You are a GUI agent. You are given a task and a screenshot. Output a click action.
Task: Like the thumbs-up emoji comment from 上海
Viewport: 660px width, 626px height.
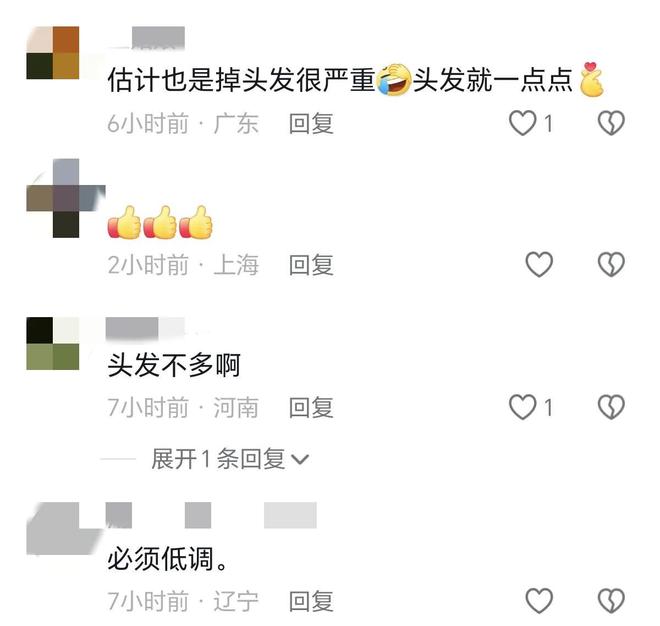point(539,265)
